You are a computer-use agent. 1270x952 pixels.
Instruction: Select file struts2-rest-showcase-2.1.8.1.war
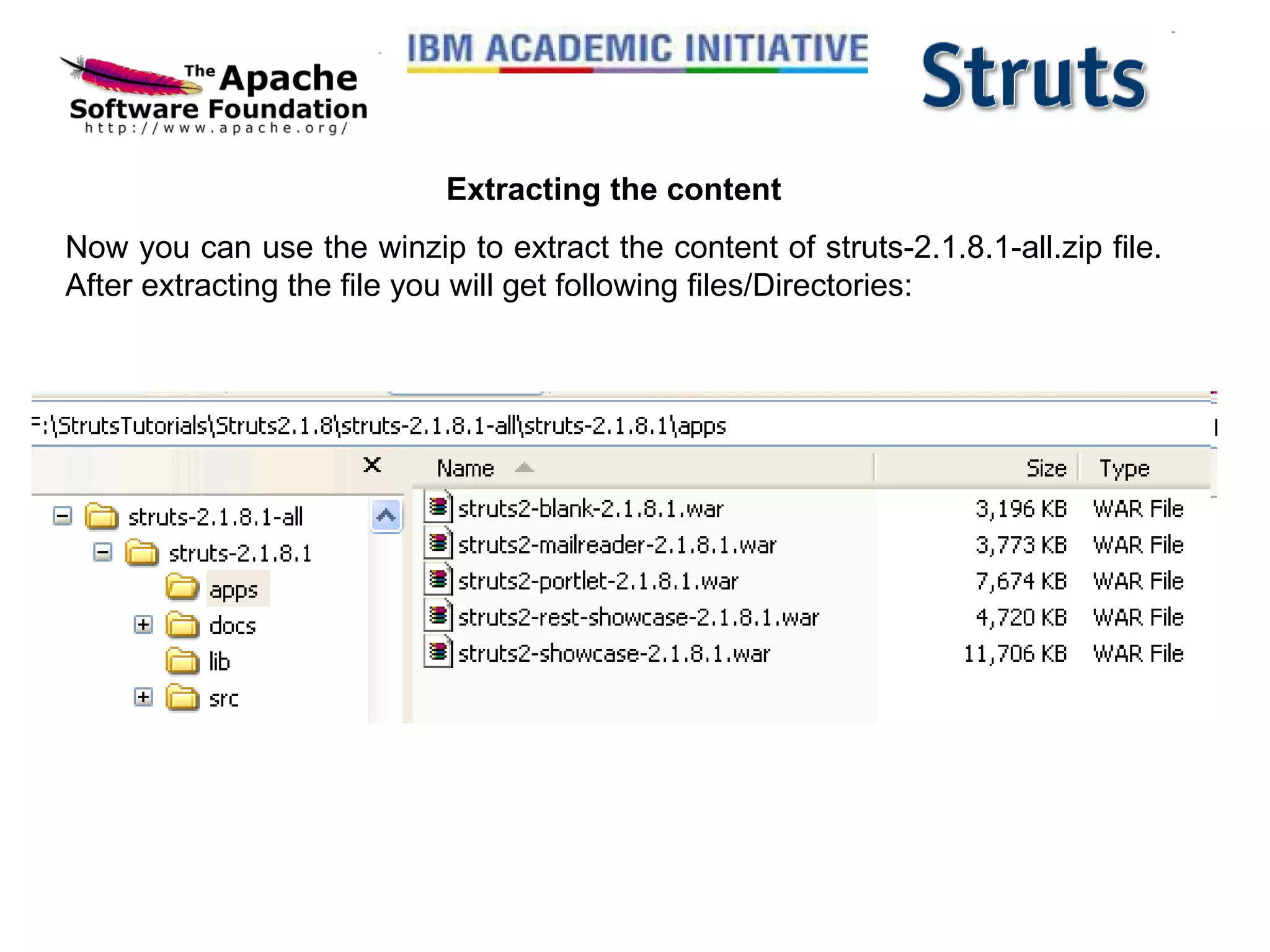[639, 617]
